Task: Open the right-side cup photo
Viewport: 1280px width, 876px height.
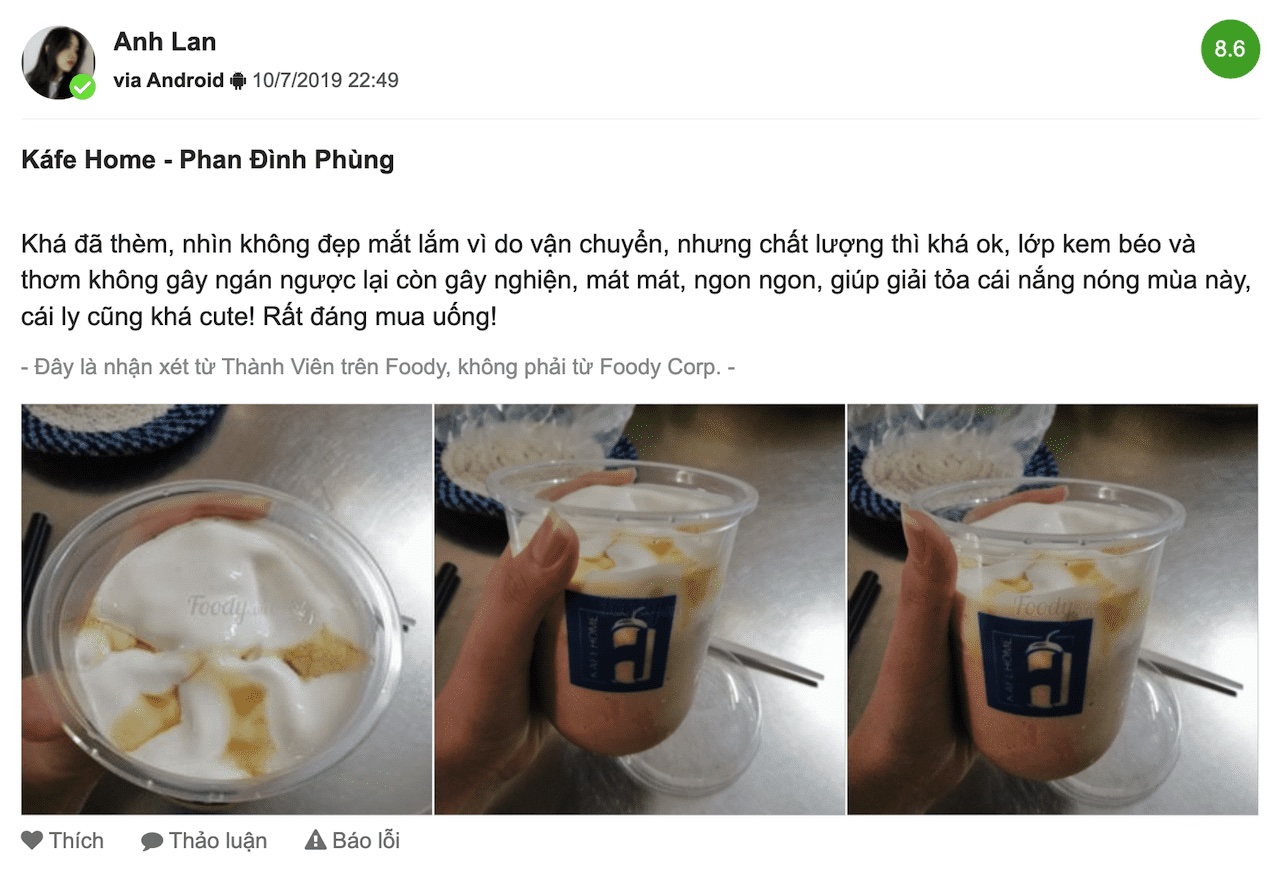Action: (1053, 609)
